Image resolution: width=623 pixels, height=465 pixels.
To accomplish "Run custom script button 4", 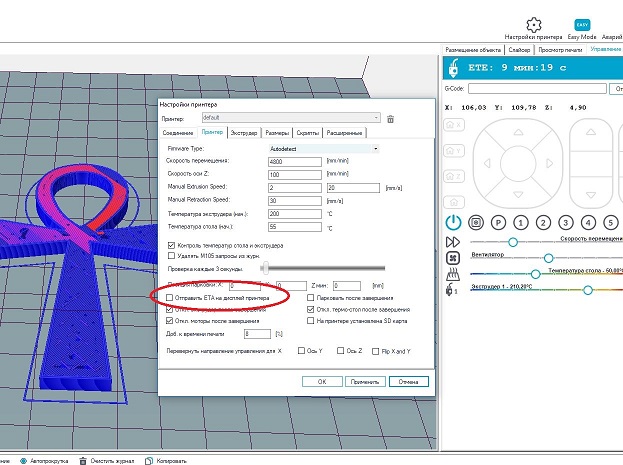I will pos(588,223).
